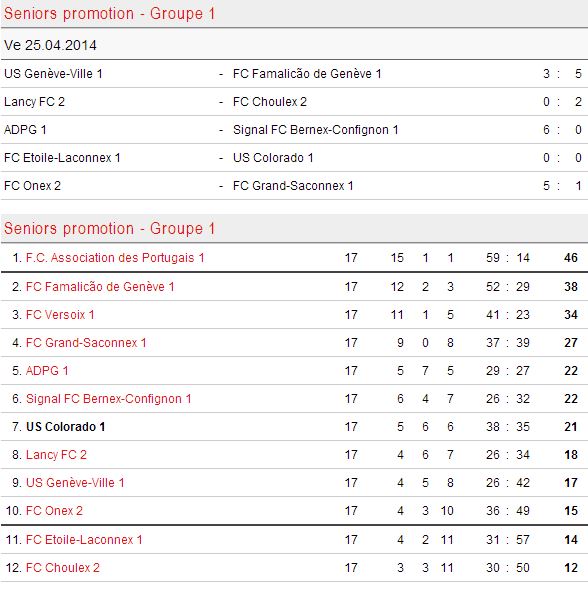Open F.C. Association des Portugais 1 team link
This screenshot has width=588, height=596.
click(x=115, y=258)
